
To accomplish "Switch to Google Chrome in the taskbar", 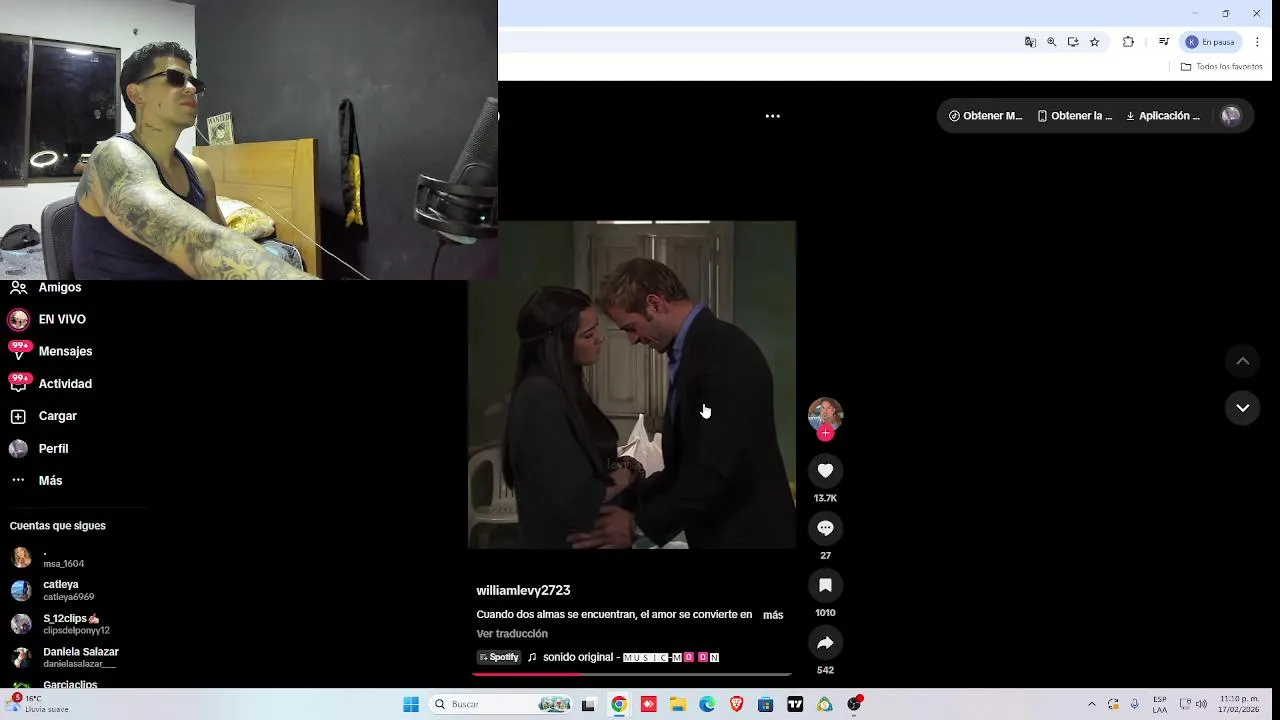I will [619, 704].
